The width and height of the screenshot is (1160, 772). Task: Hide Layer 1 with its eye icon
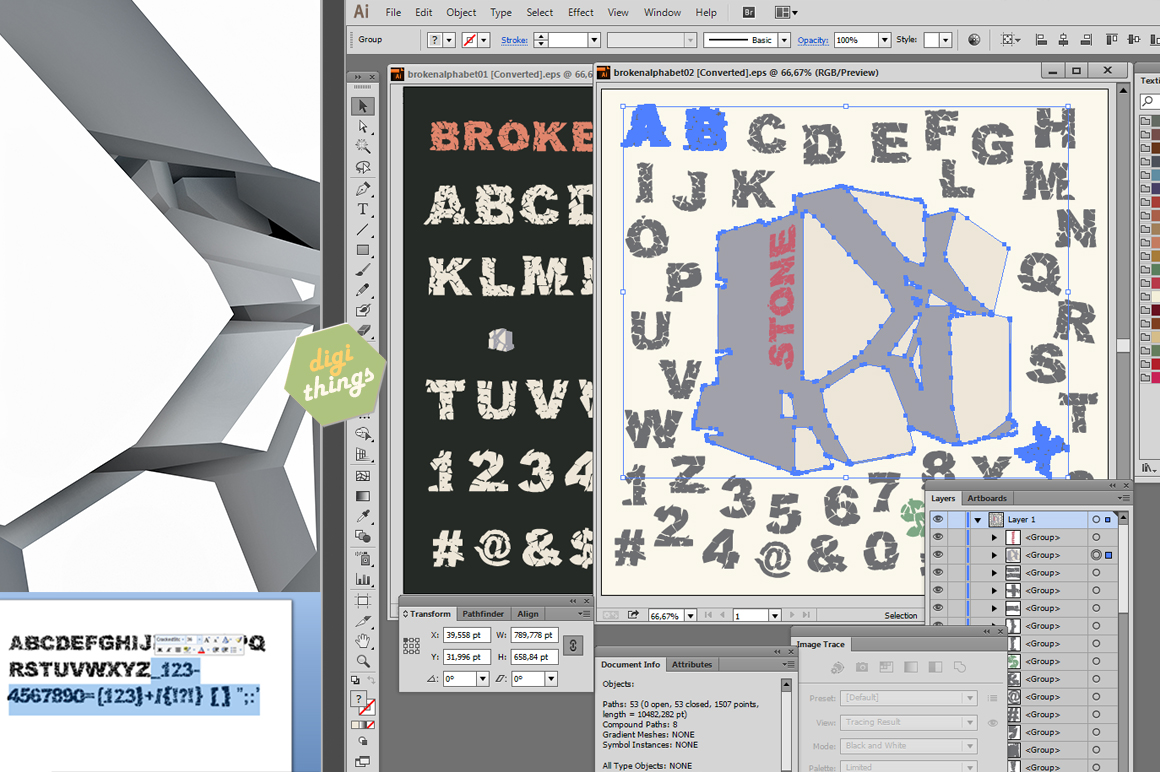938,519
